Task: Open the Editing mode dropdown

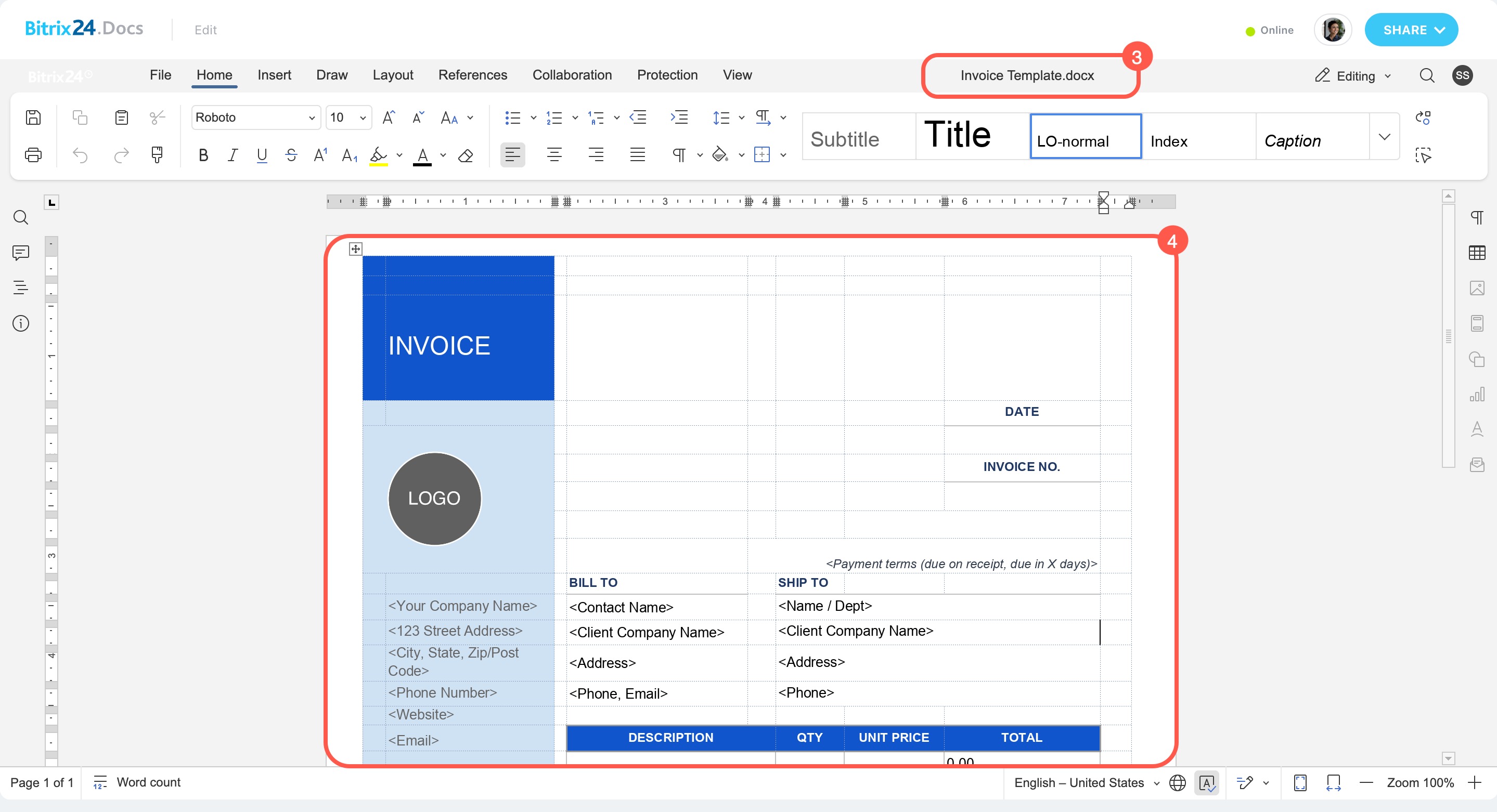Action: [1355, 75]
